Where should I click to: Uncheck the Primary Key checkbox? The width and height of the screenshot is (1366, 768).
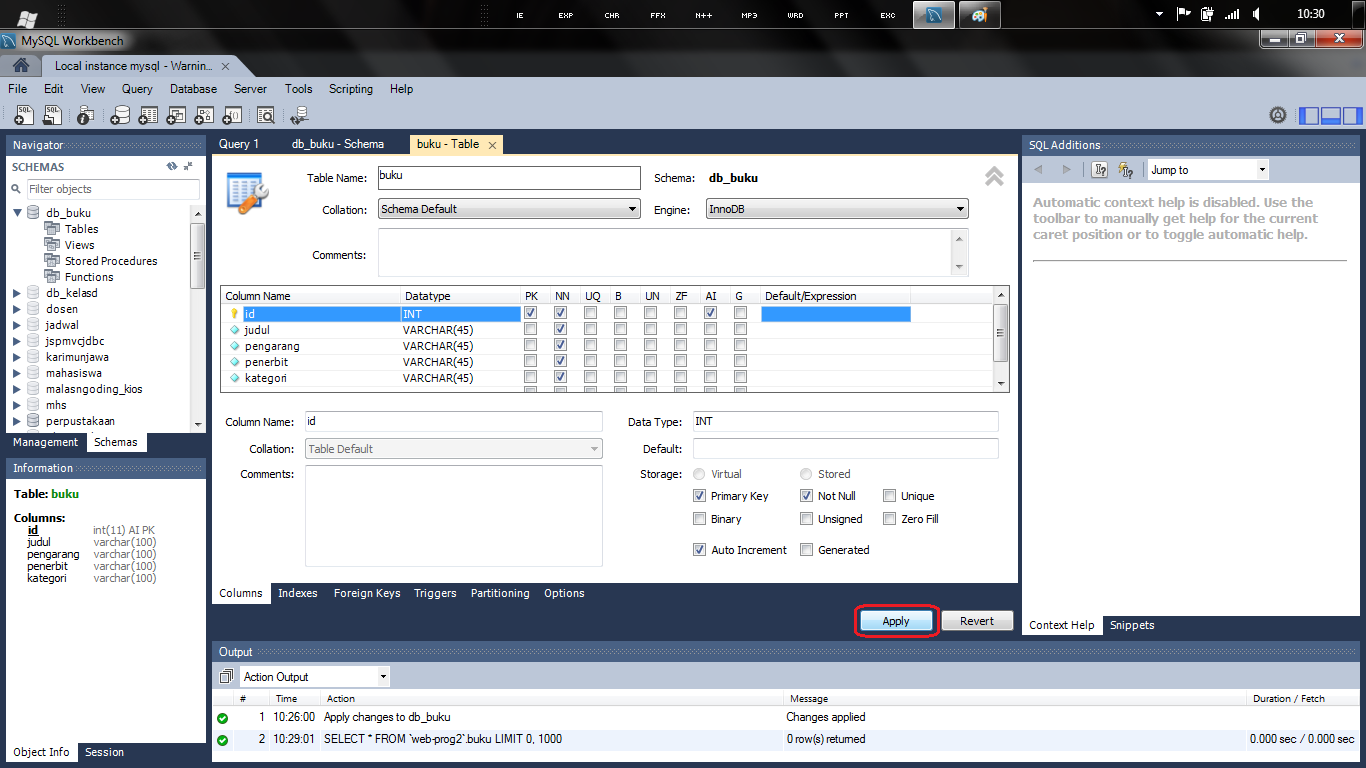(x=700, y=496)
